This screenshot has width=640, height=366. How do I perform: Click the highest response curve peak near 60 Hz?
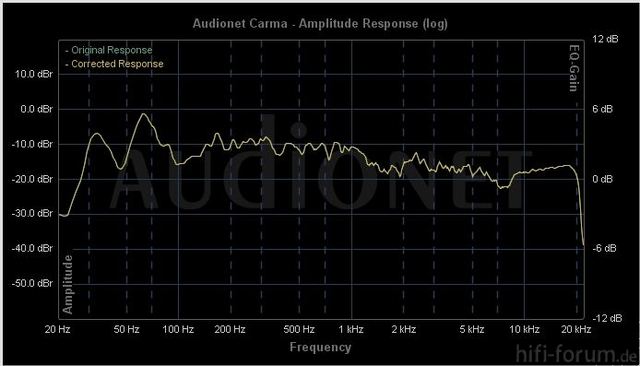click(x=143, y=114)
